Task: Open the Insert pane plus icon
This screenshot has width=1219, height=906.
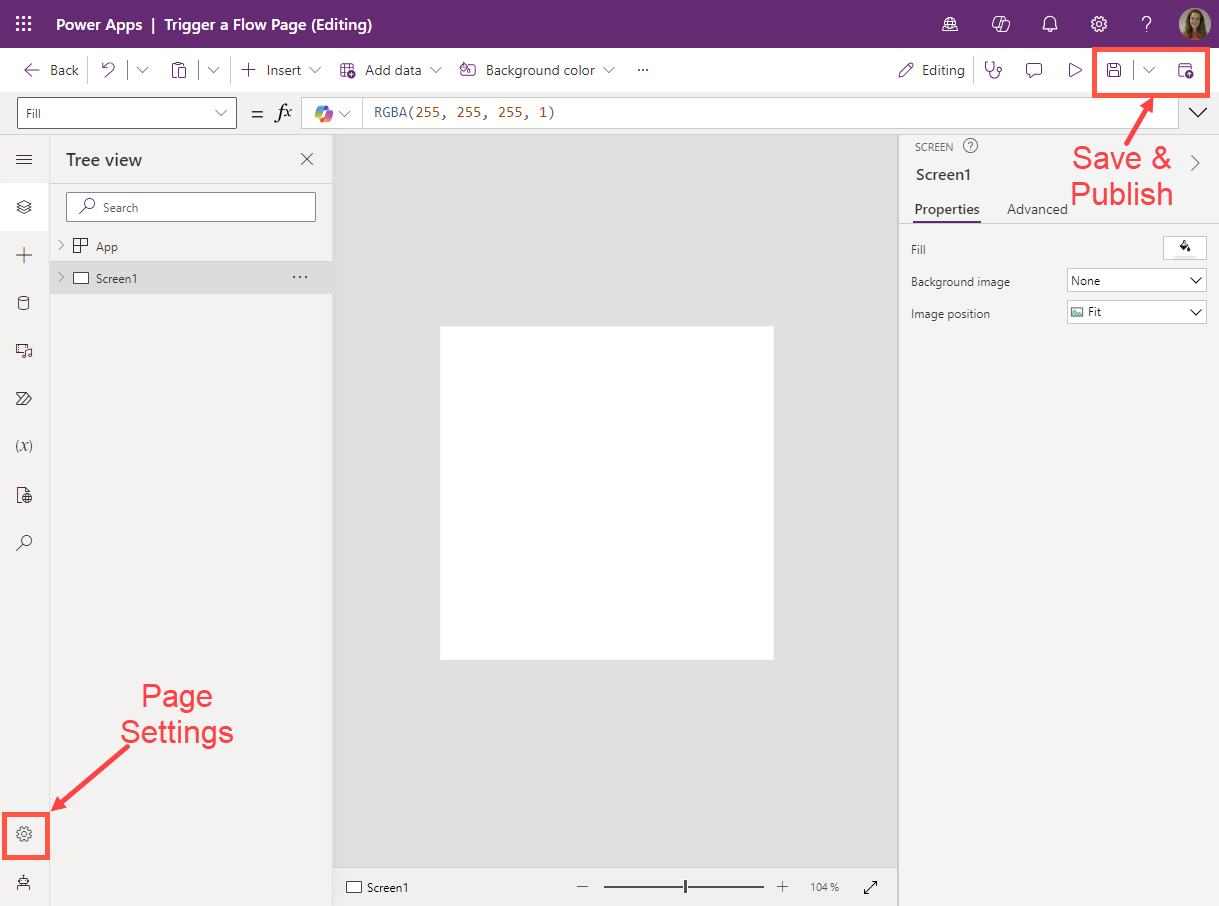Action: point(24,255)
